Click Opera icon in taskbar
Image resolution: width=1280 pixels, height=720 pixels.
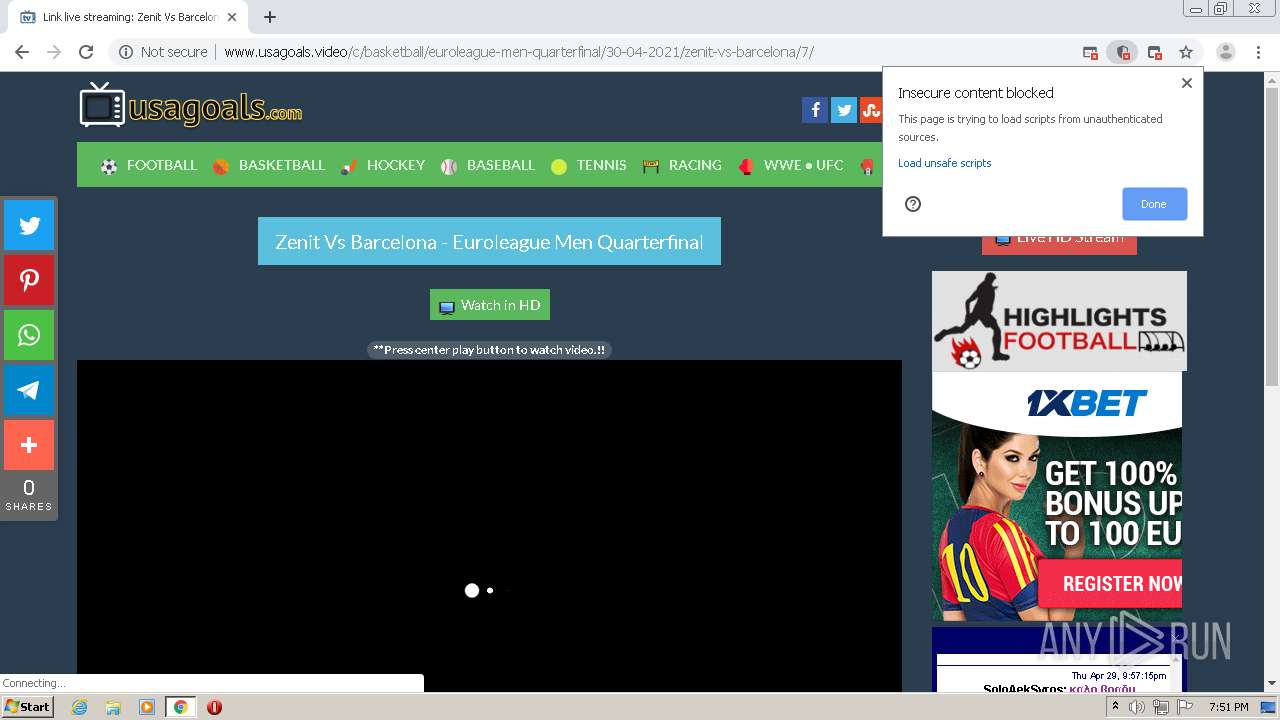[214, 707]
